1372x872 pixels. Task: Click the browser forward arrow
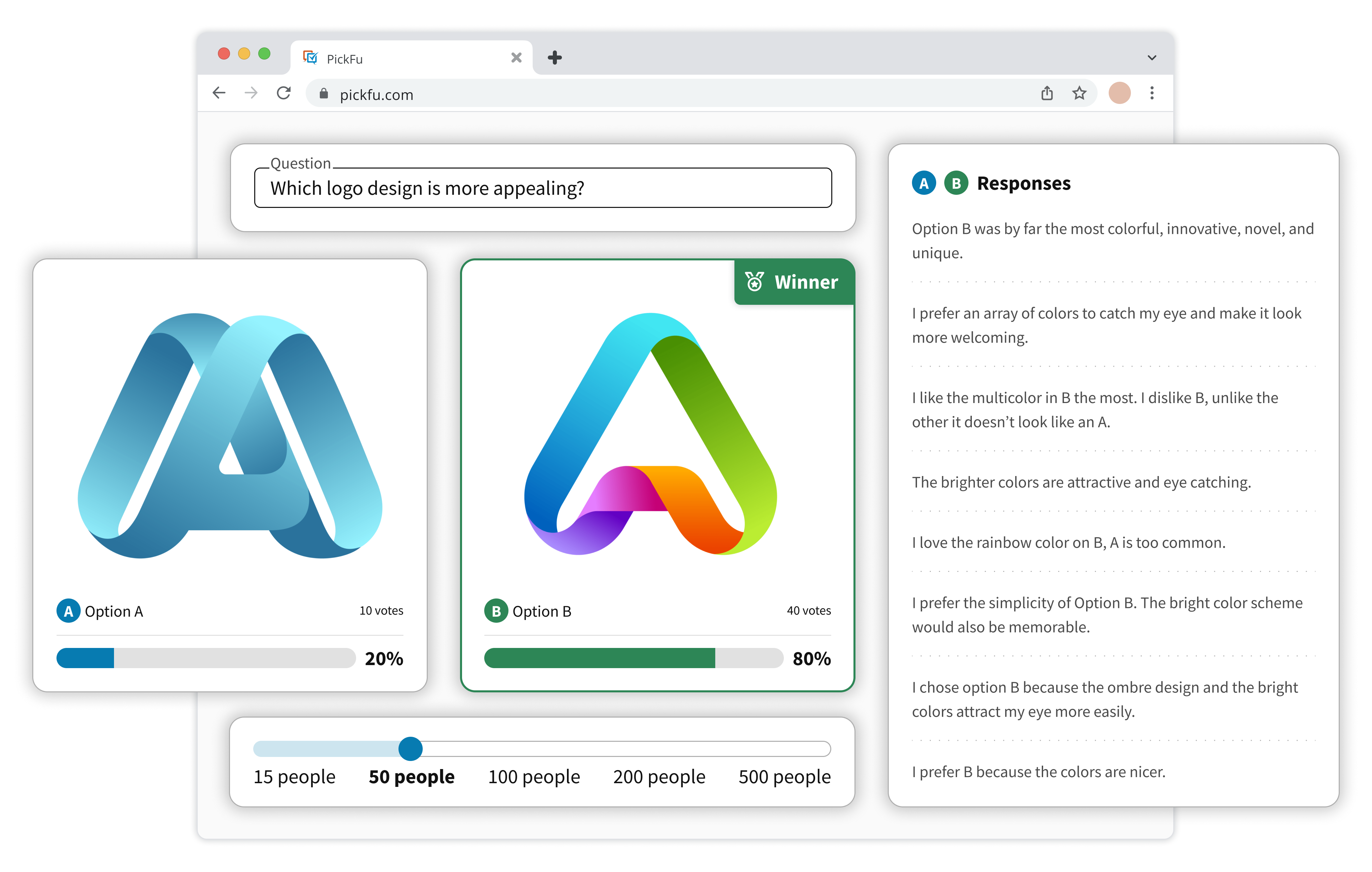(251, 93)
